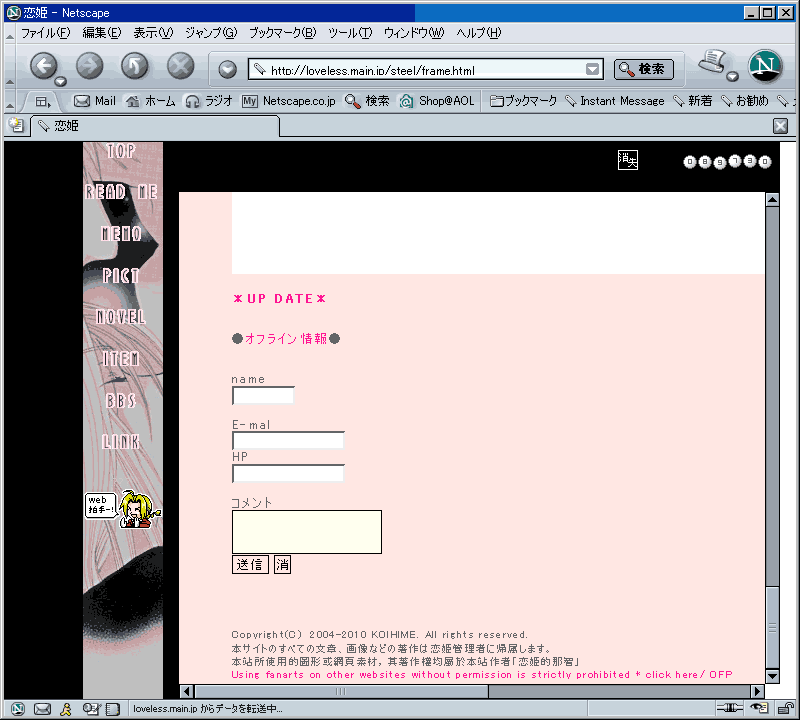Select the 恋姫 tab
This screenshot has height=720, width=800.
point(155,126)
